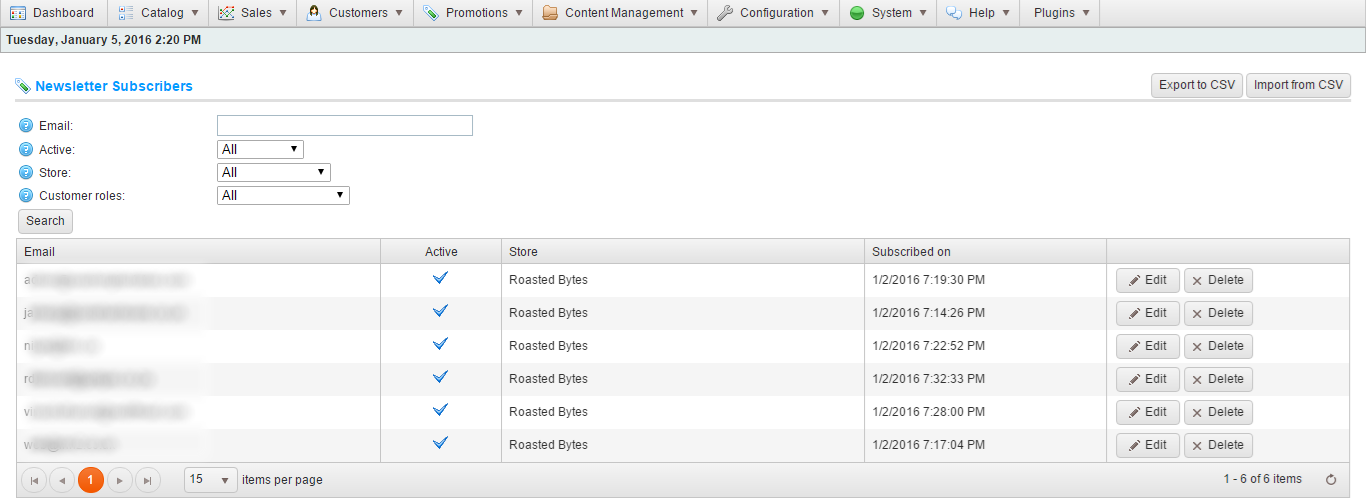The width and height of the screenshot is (1366, 500).
Task: Open the Customer roles dropdown
Action: point(283,196)
